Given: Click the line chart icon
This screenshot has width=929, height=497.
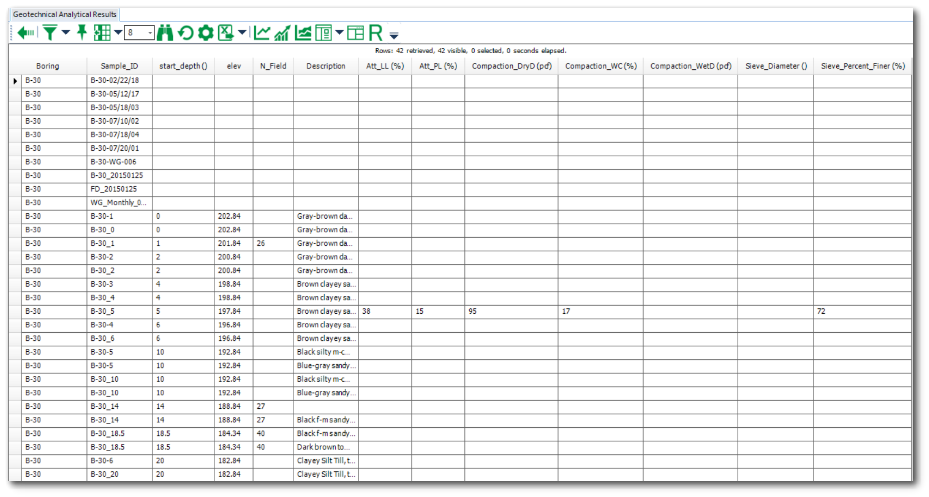Looking at the screenshot, I should click(262, 33).
